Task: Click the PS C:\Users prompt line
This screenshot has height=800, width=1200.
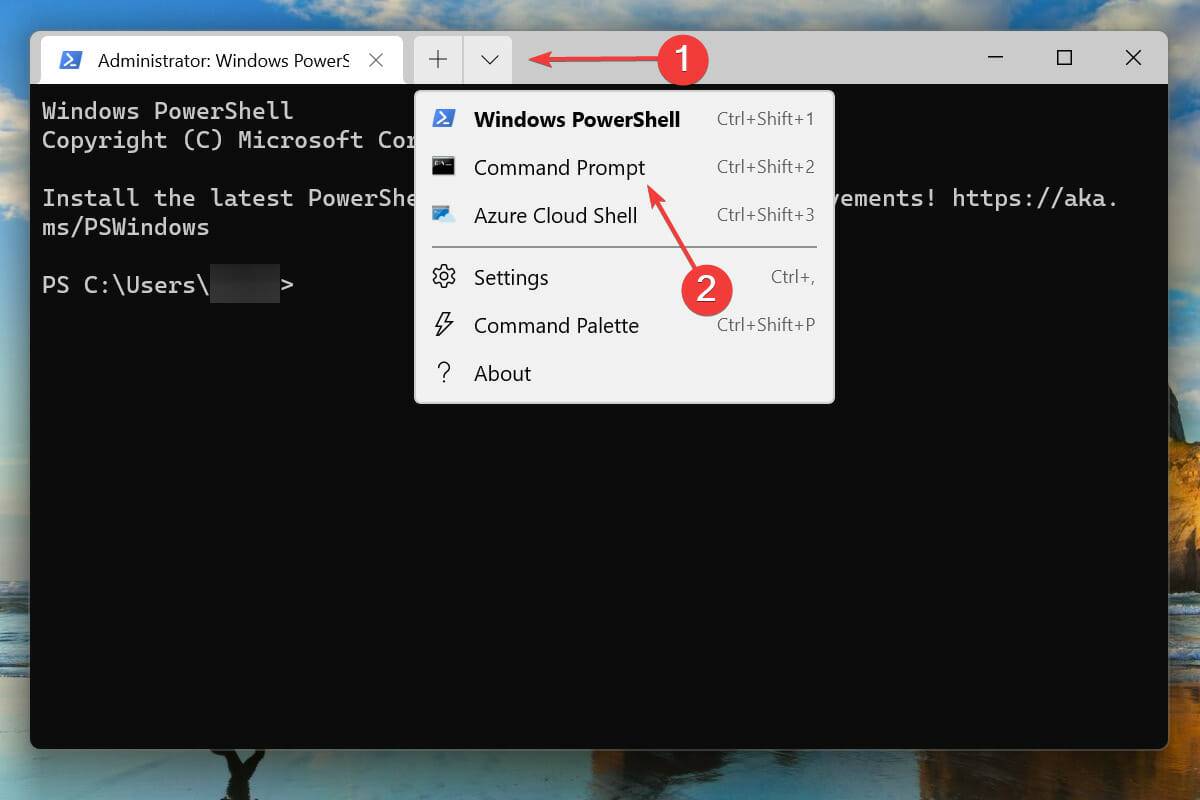Action: [168, 285]
